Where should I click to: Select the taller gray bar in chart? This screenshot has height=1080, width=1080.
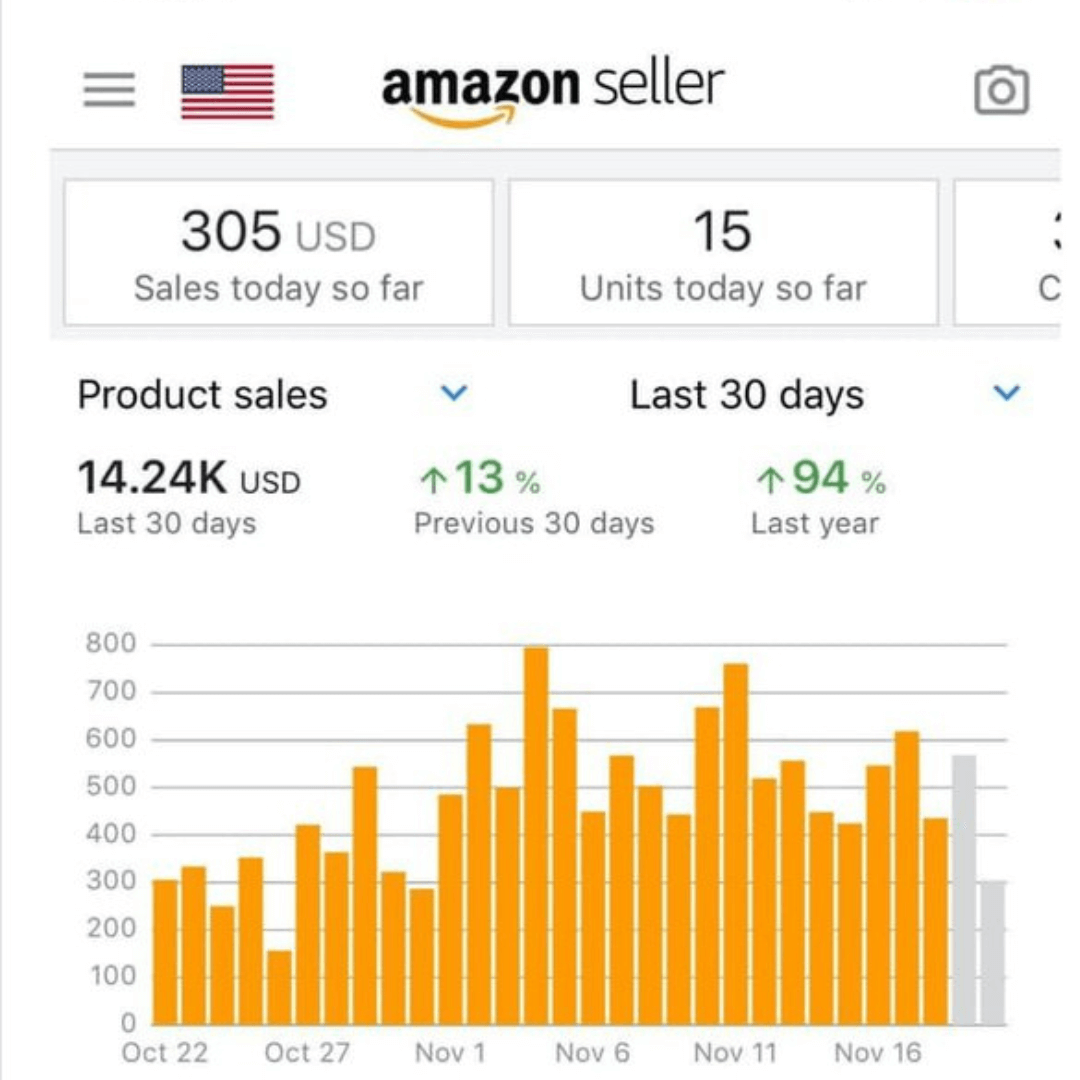point(964,890)
